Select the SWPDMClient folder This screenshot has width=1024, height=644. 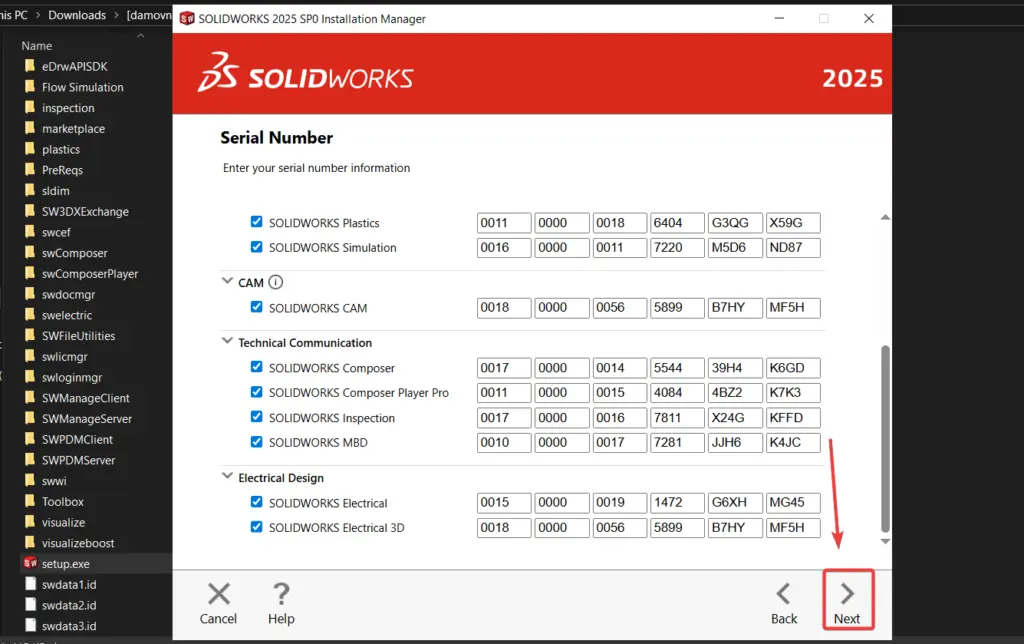tap(77, 440)
